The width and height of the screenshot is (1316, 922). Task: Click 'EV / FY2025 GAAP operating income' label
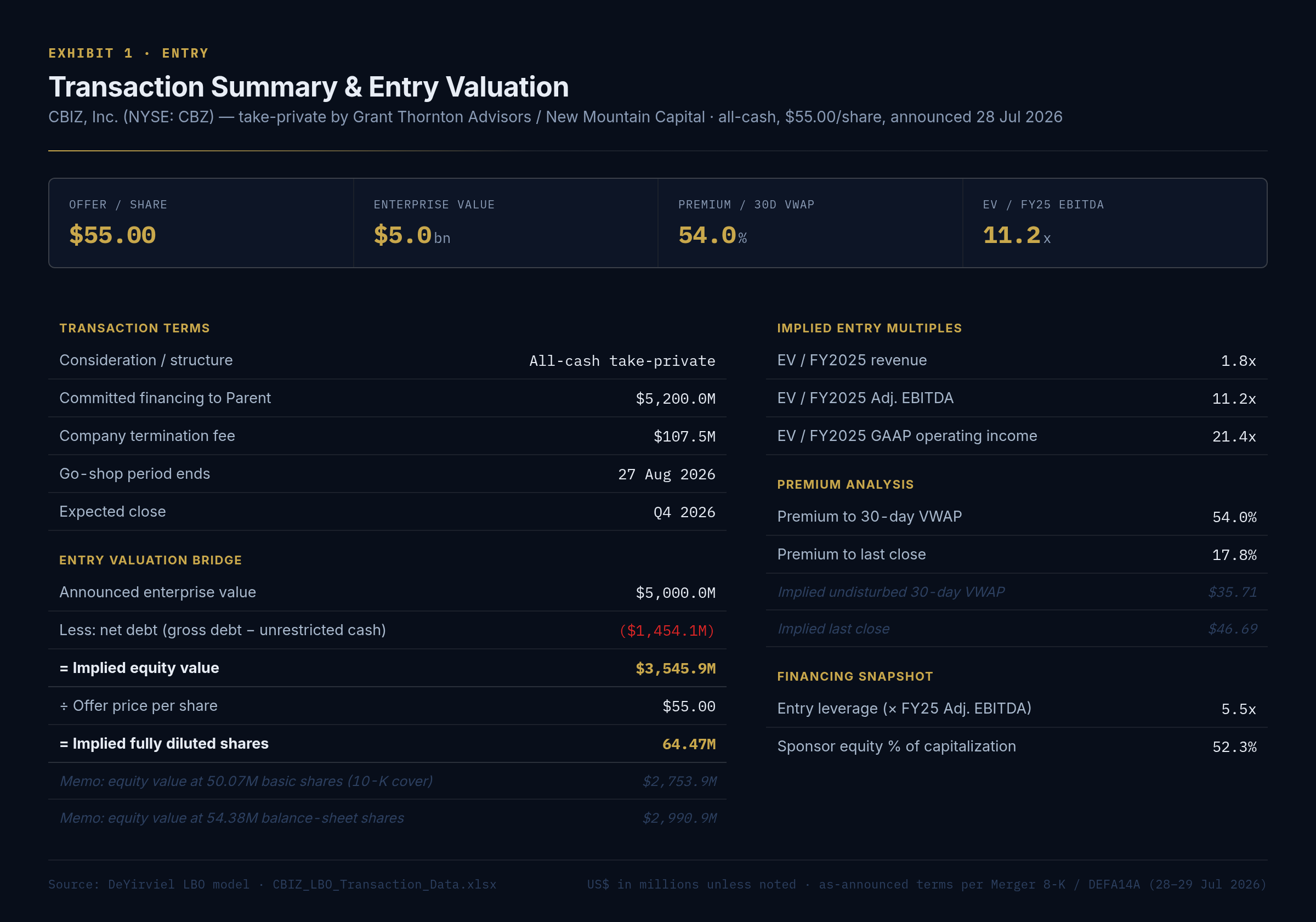907,436
